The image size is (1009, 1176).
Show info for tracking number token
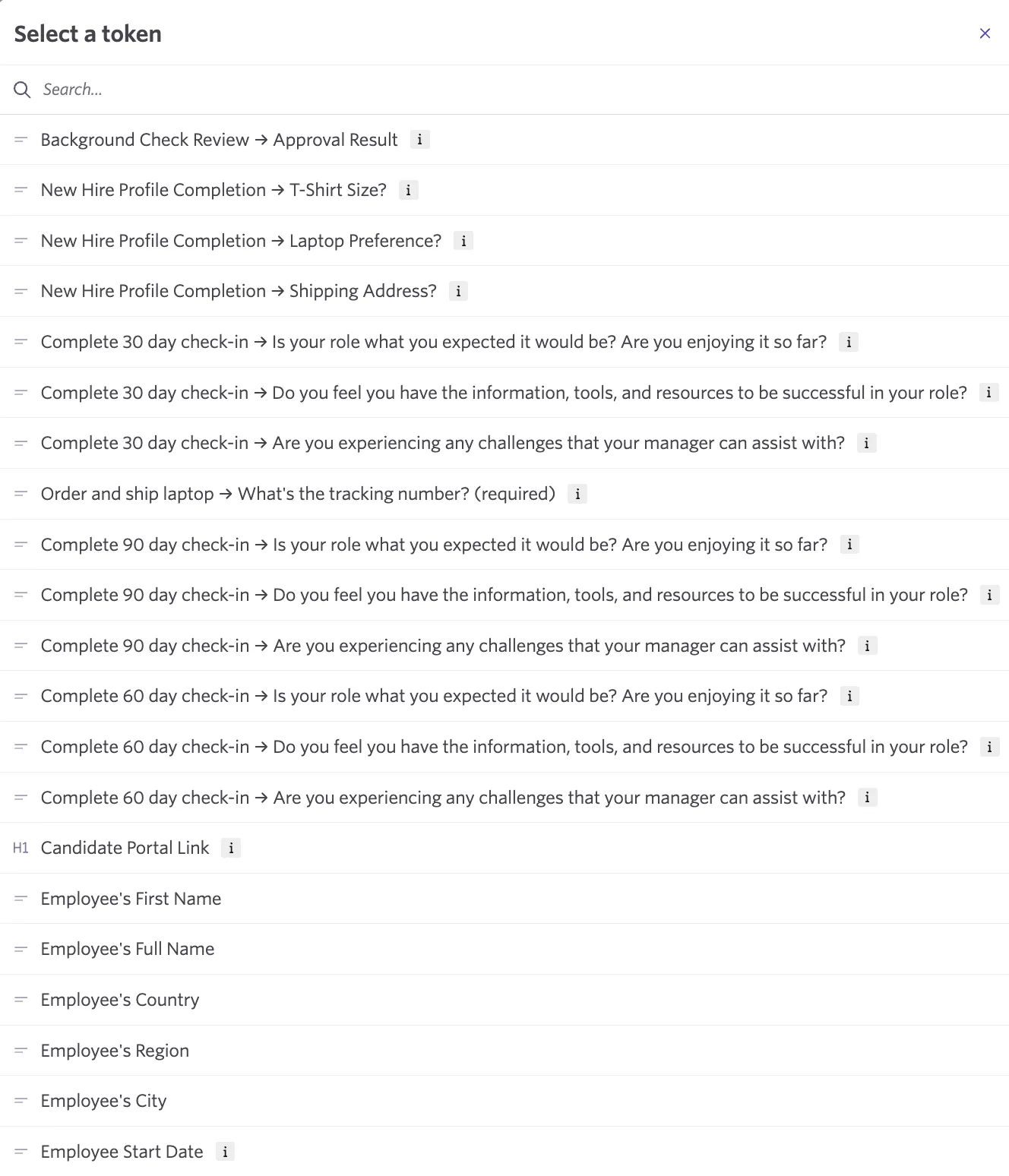(577, 494)
